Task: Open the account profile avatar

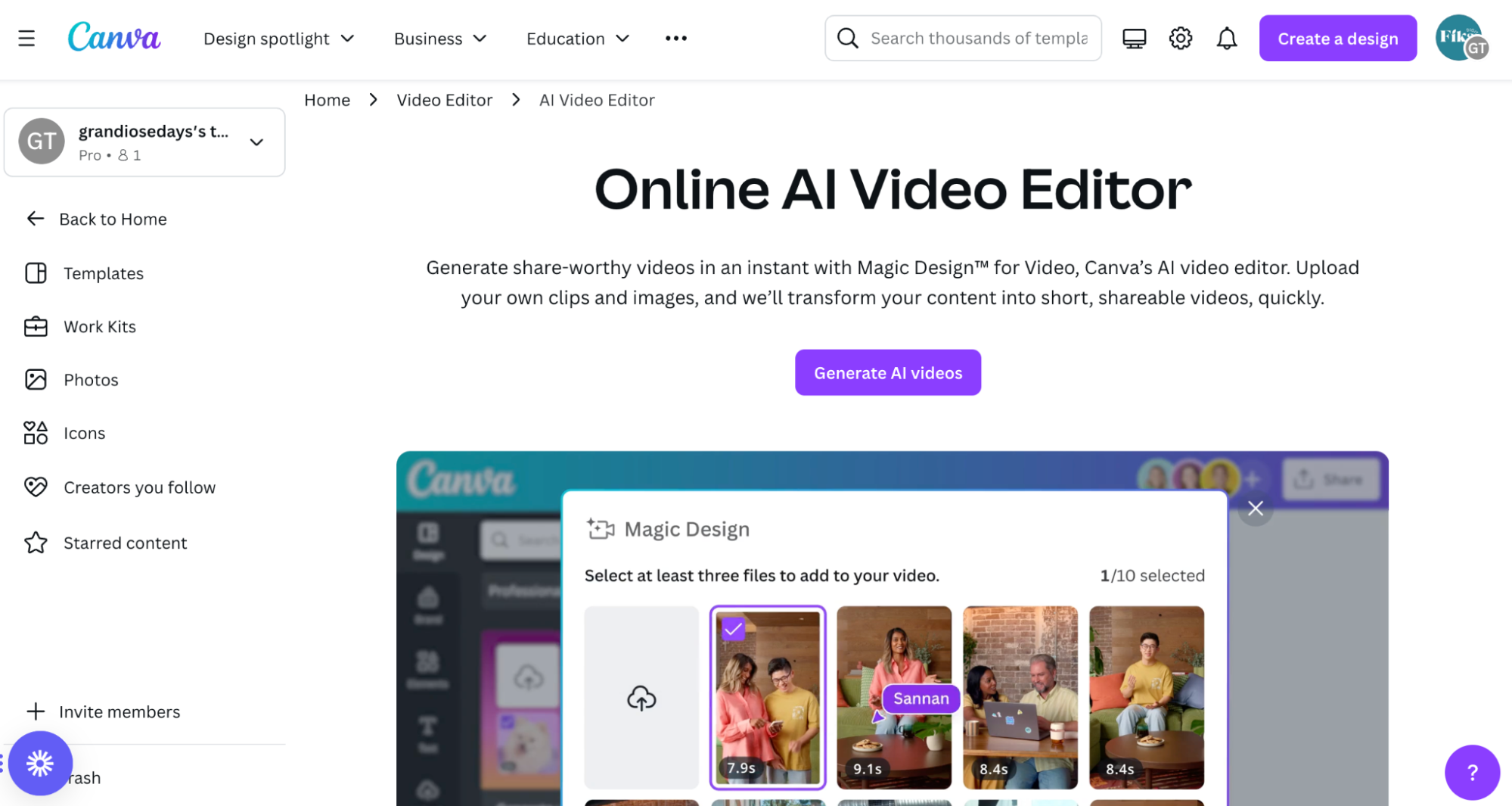Action: [1460, 38]
